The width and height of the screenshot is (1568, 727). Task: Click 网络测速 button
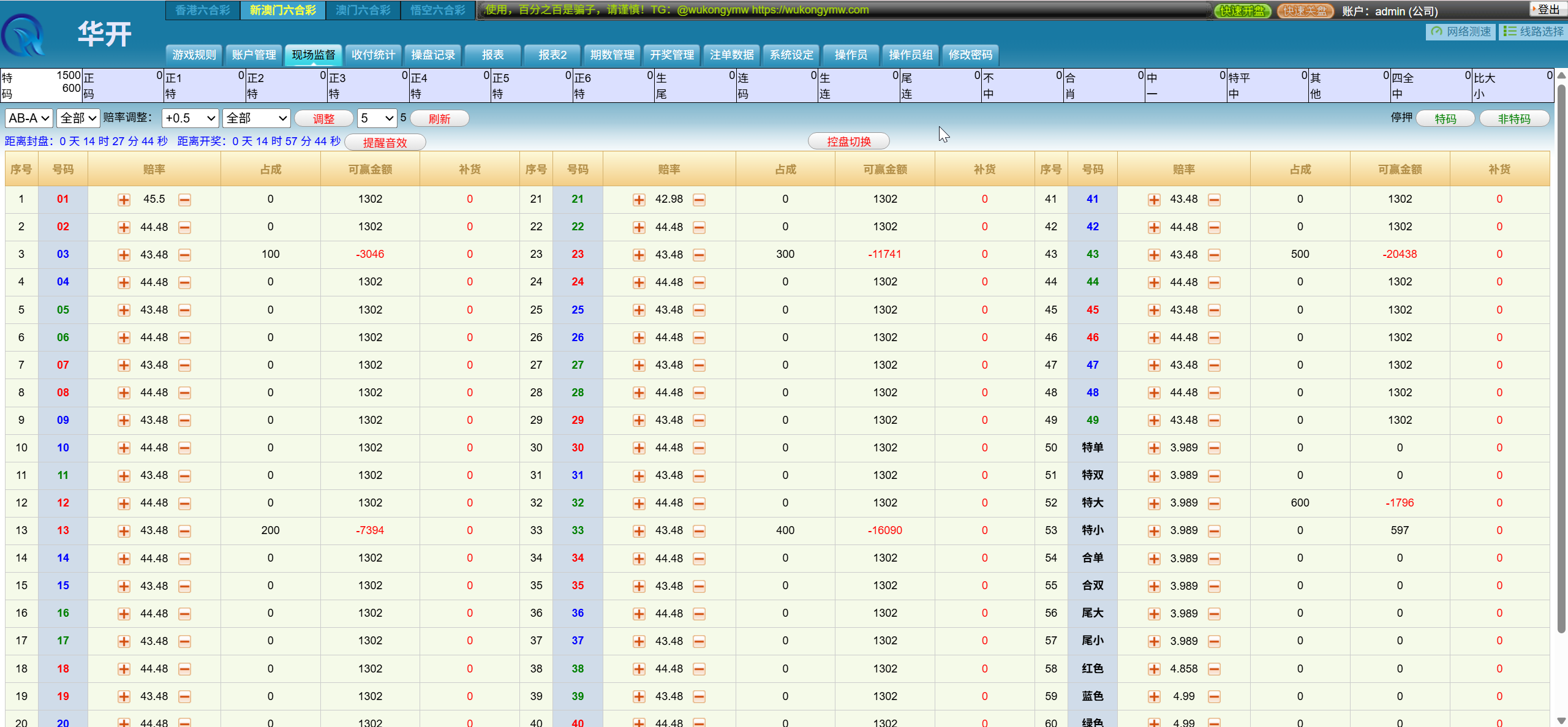pyautogui.click(x=1461, y=32)
